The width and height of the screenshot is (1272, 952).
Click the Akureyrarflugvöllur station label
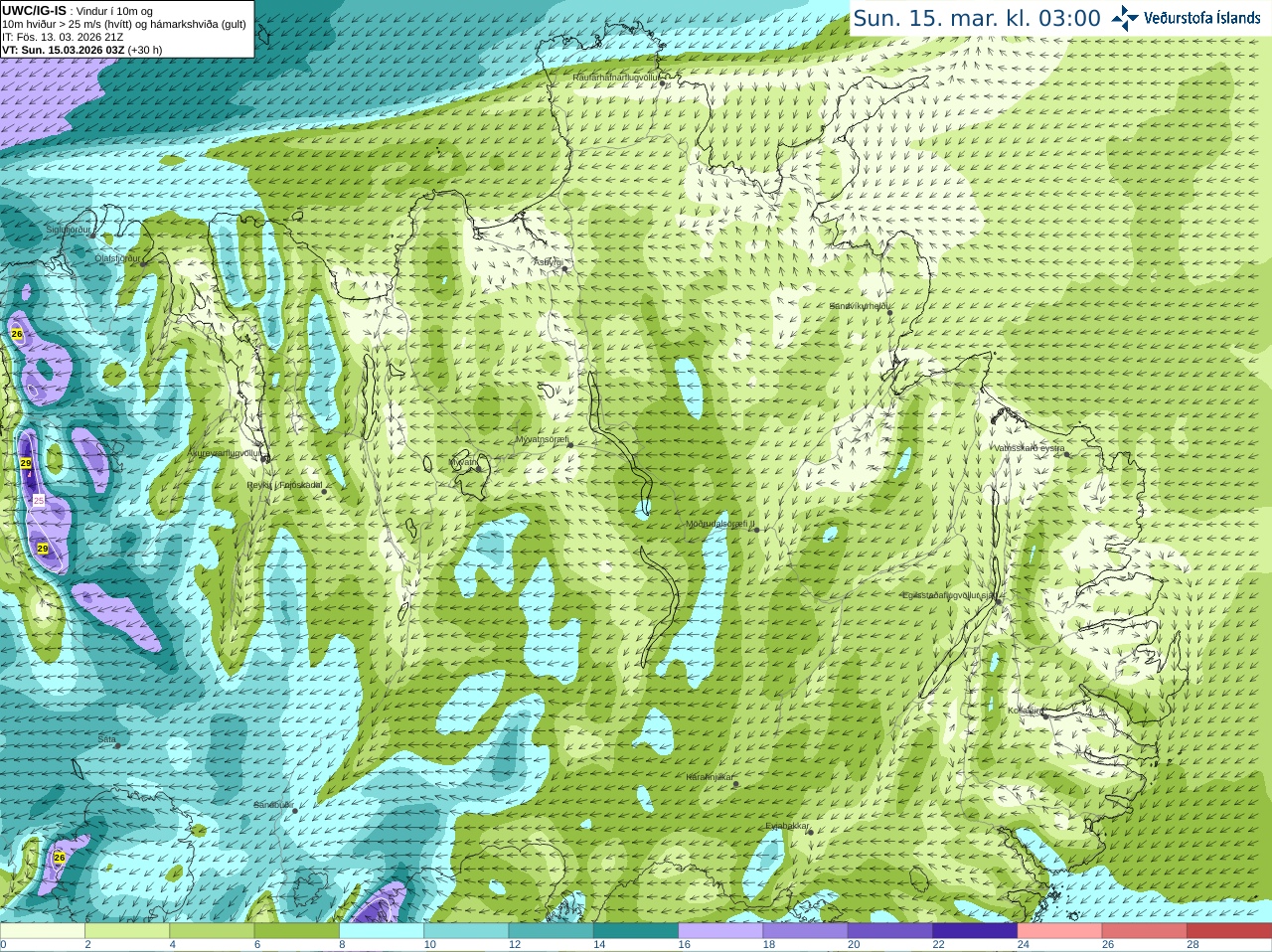225,452
